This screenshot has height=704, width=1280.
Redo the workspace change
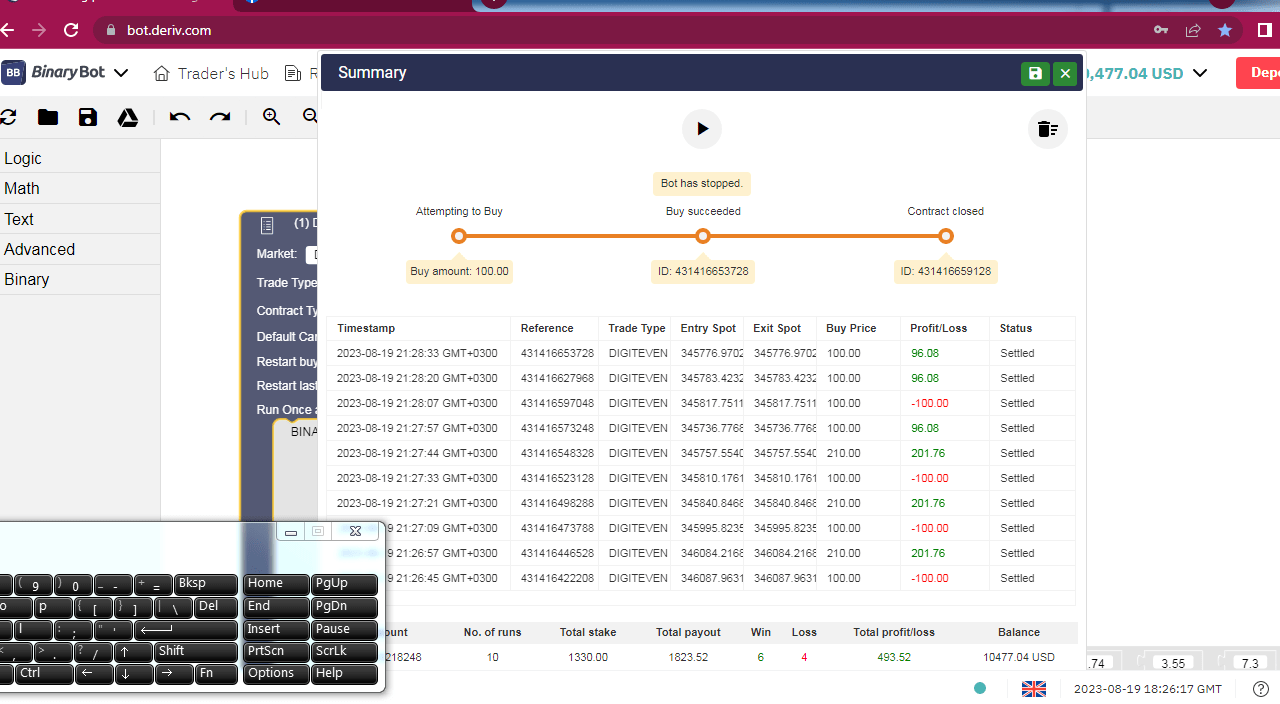click(x=220, y=117)
